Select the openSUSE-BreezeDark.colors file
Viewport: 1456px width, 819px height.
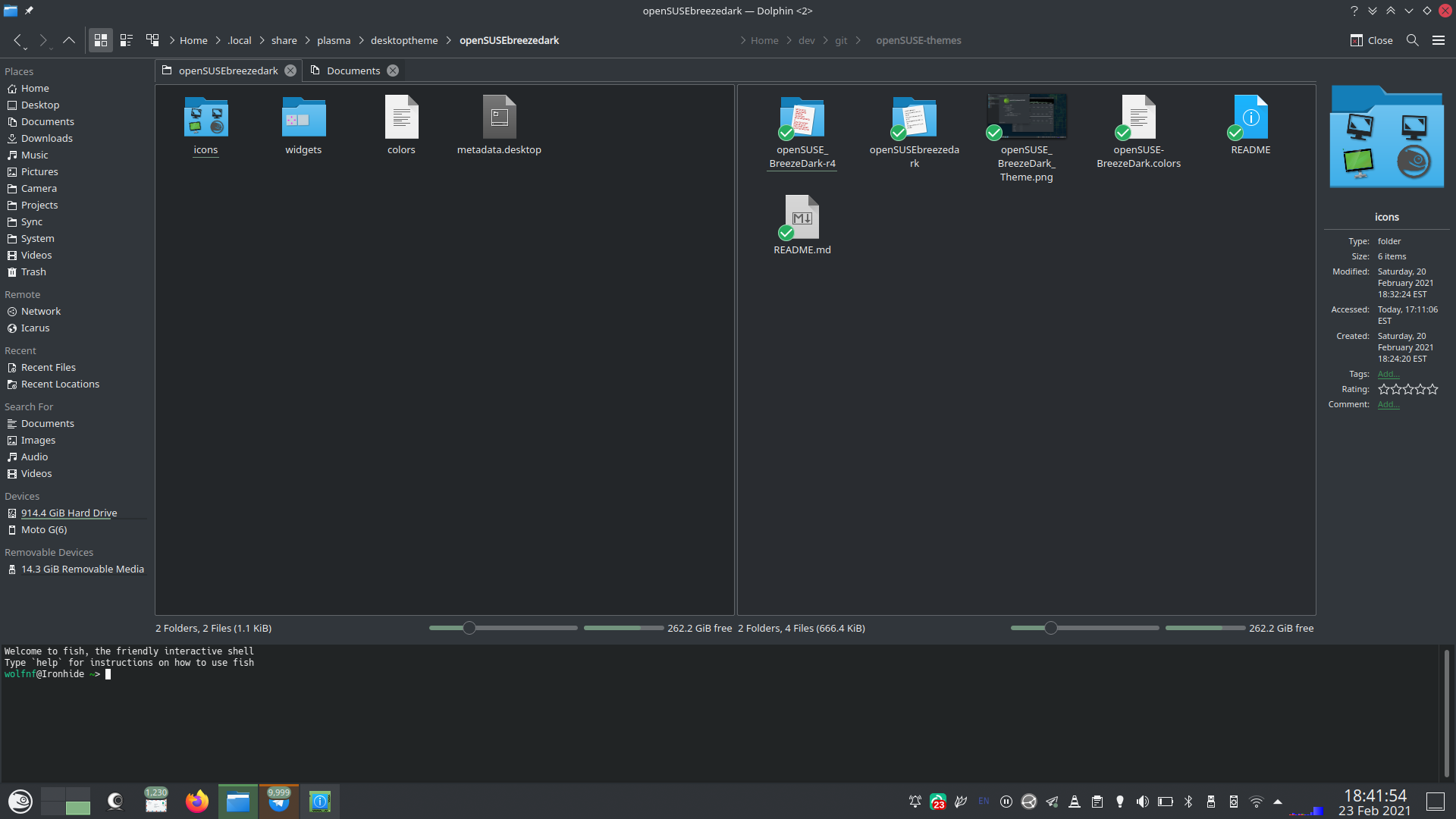(x=1138, y=132)
